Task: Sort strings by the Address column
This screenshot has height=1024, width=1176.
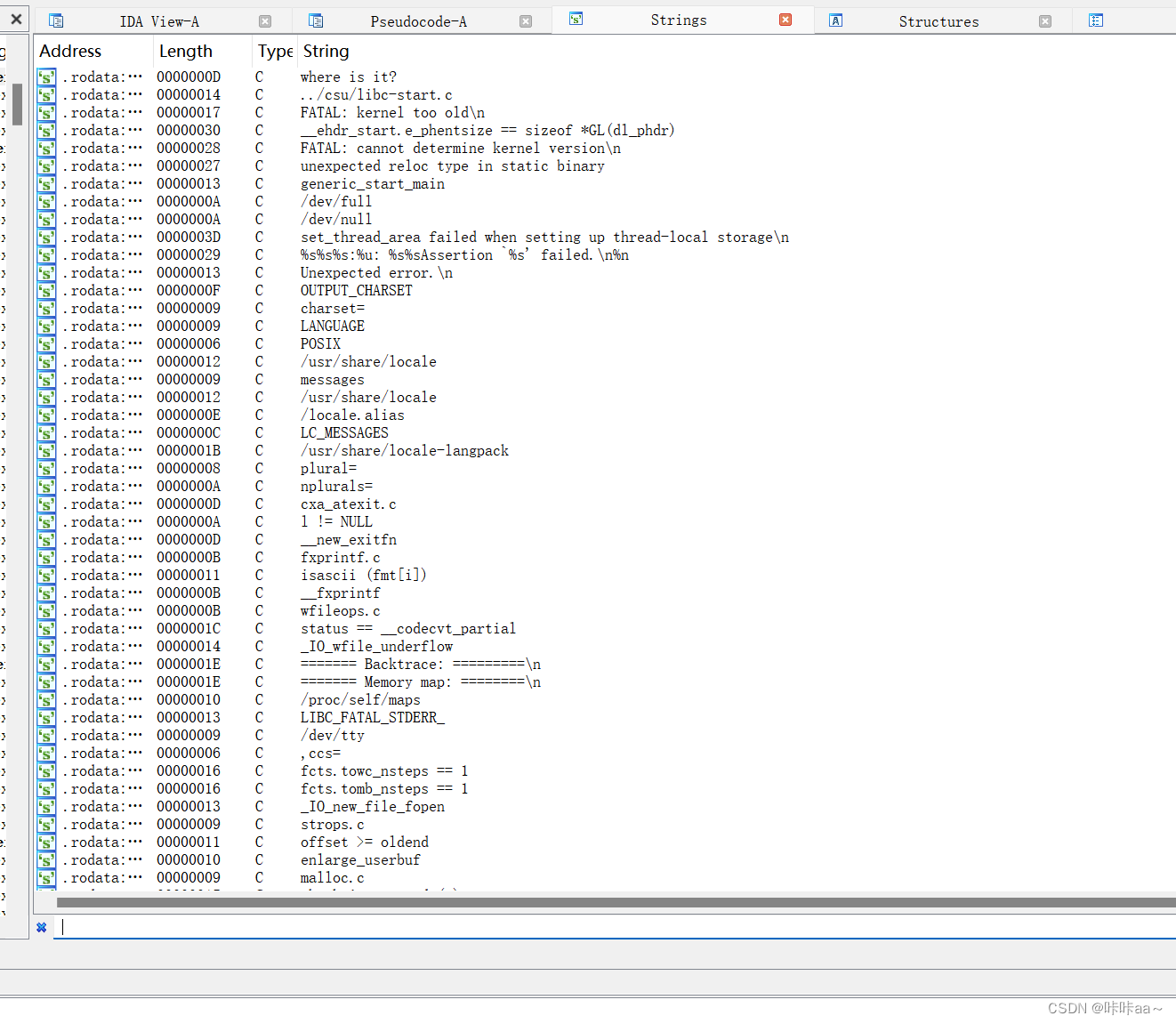Action: pyautogui.click(x=69, y=51)
